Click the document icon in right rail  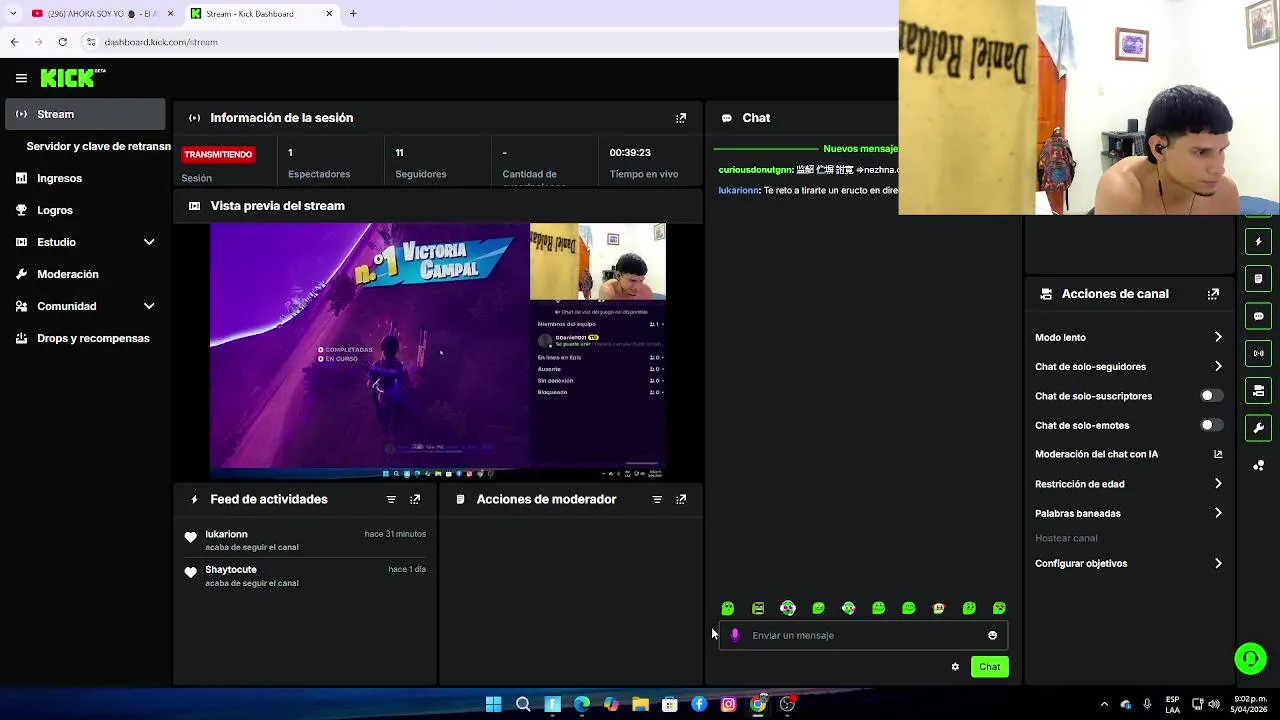pos(1258,279)
